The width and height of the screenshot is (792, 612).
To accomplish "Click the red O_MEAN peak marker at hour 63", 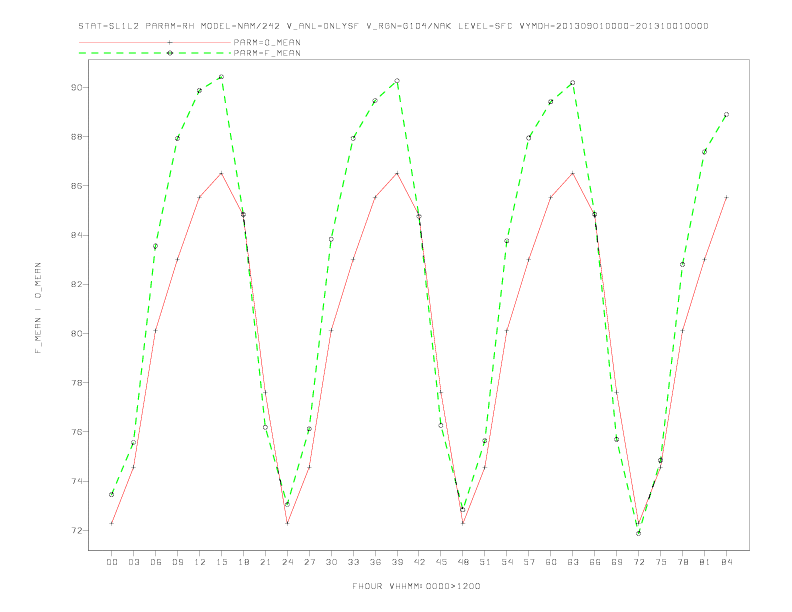I will [x=573, y=173].
